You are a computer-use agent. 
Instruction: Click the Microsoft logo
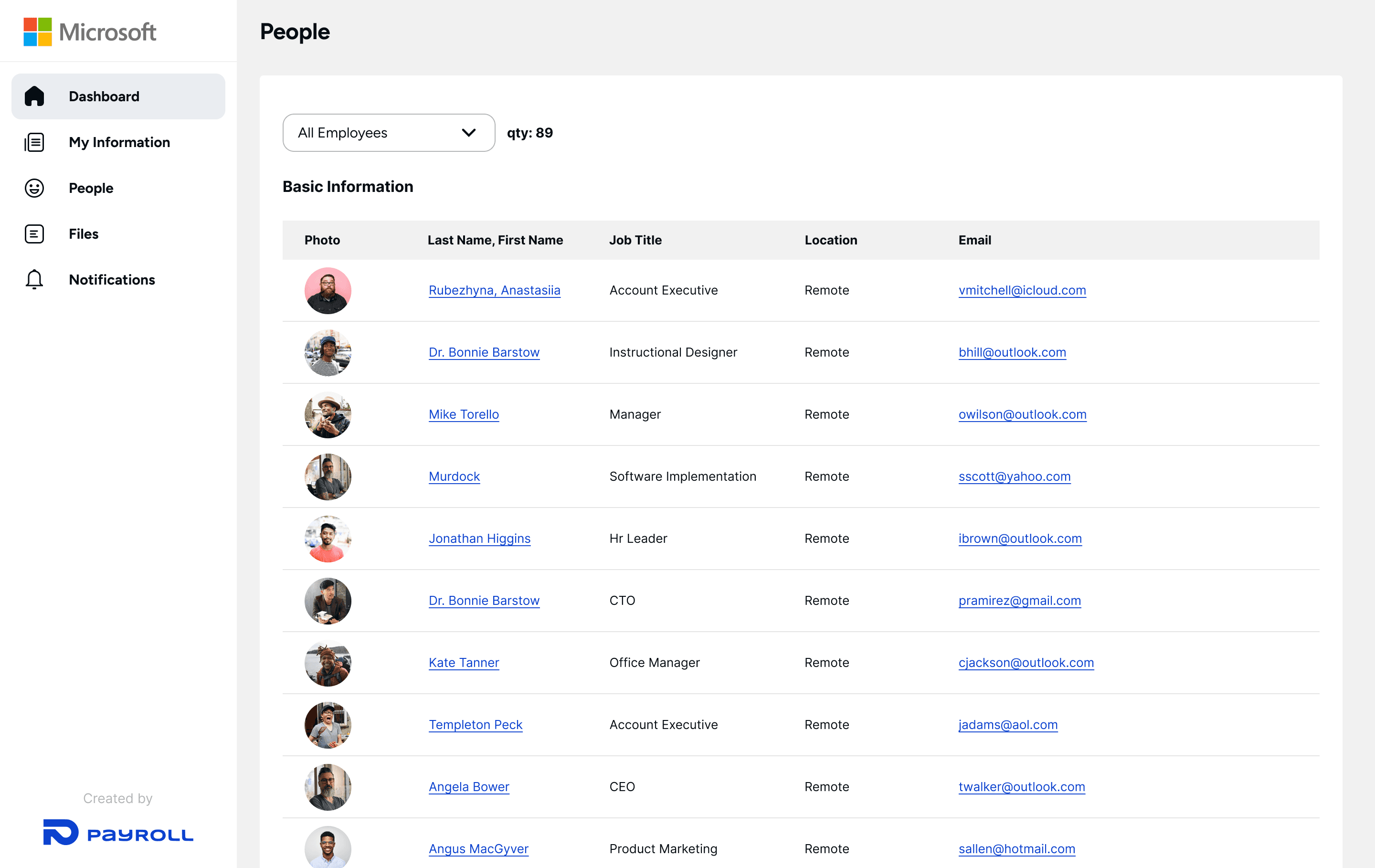click(x=90, y=32)
